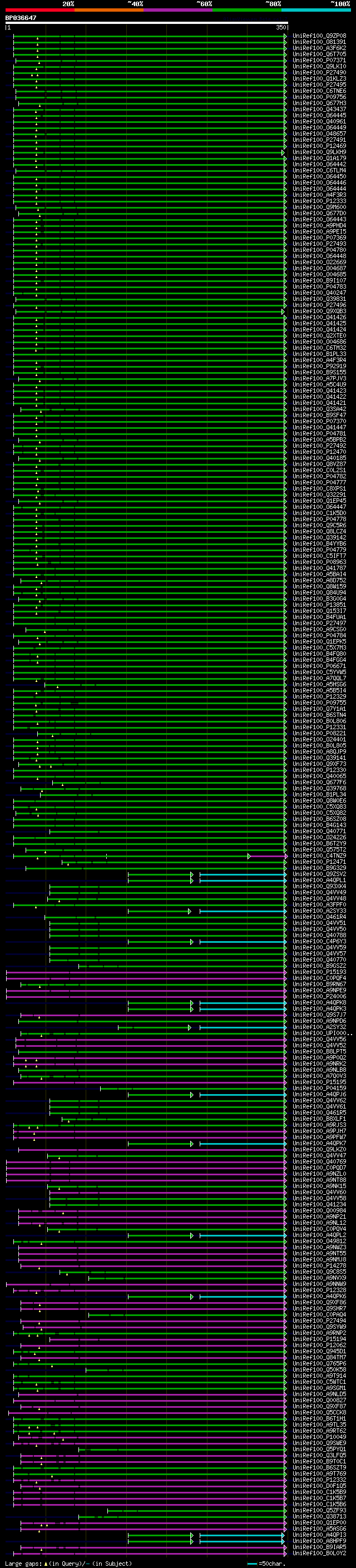
Task: Select label UniRef100_Q84TM7
Action: click(x=319, y=1357)
